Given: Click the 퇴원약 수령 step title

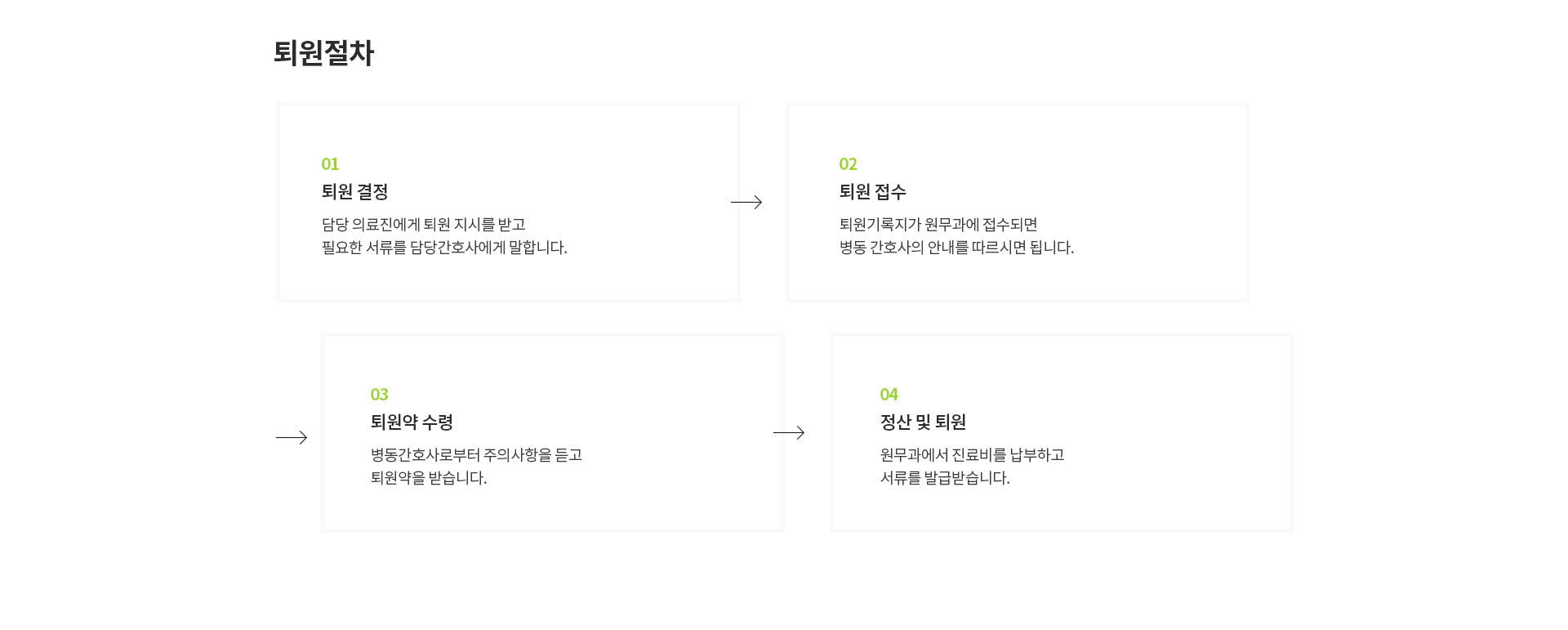Looking at the screenshot, I should pyautogui.click(x=412, y=422).
